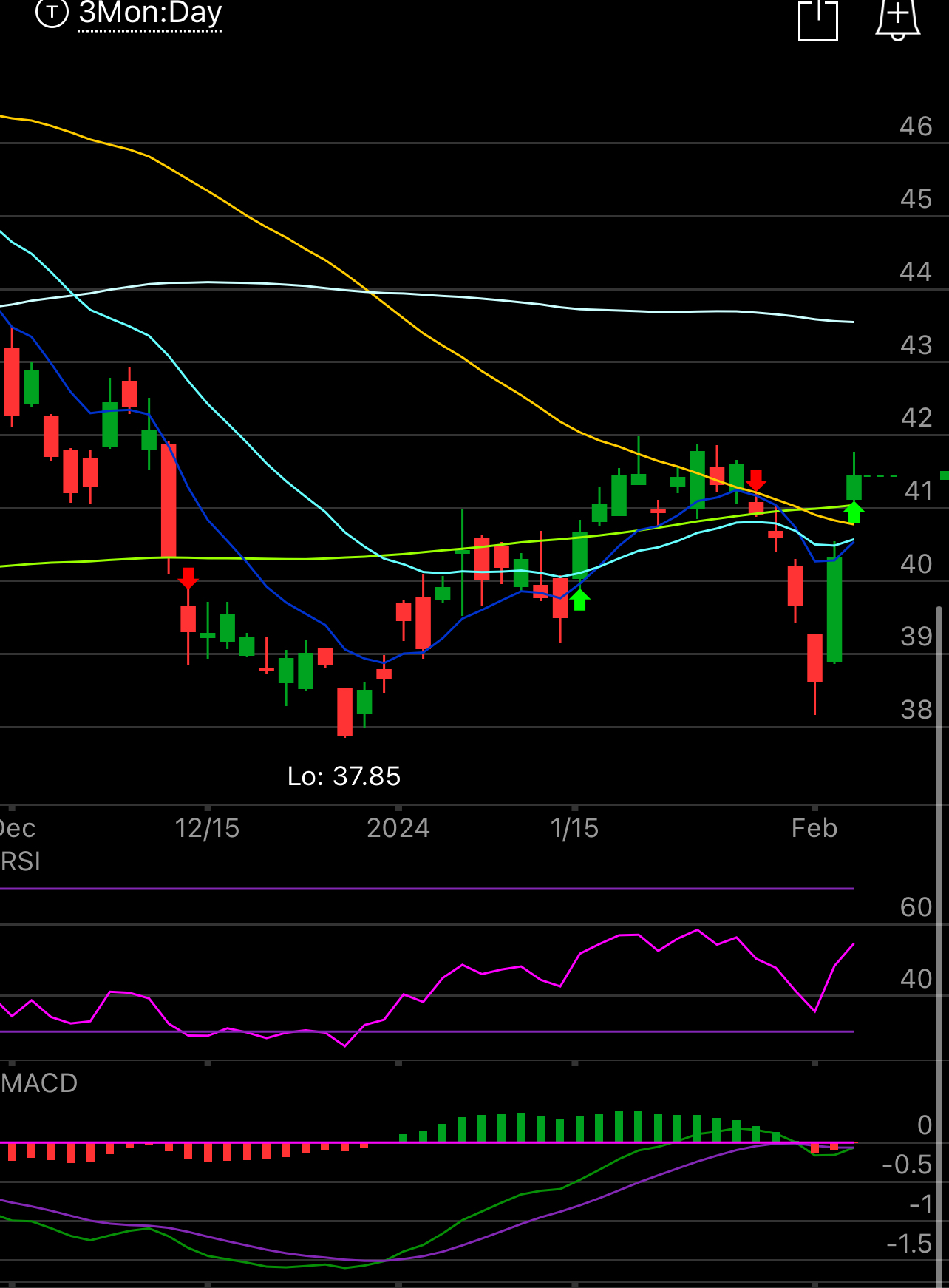Tap the red sell arrow near 12/15

(x=188, y=578)
